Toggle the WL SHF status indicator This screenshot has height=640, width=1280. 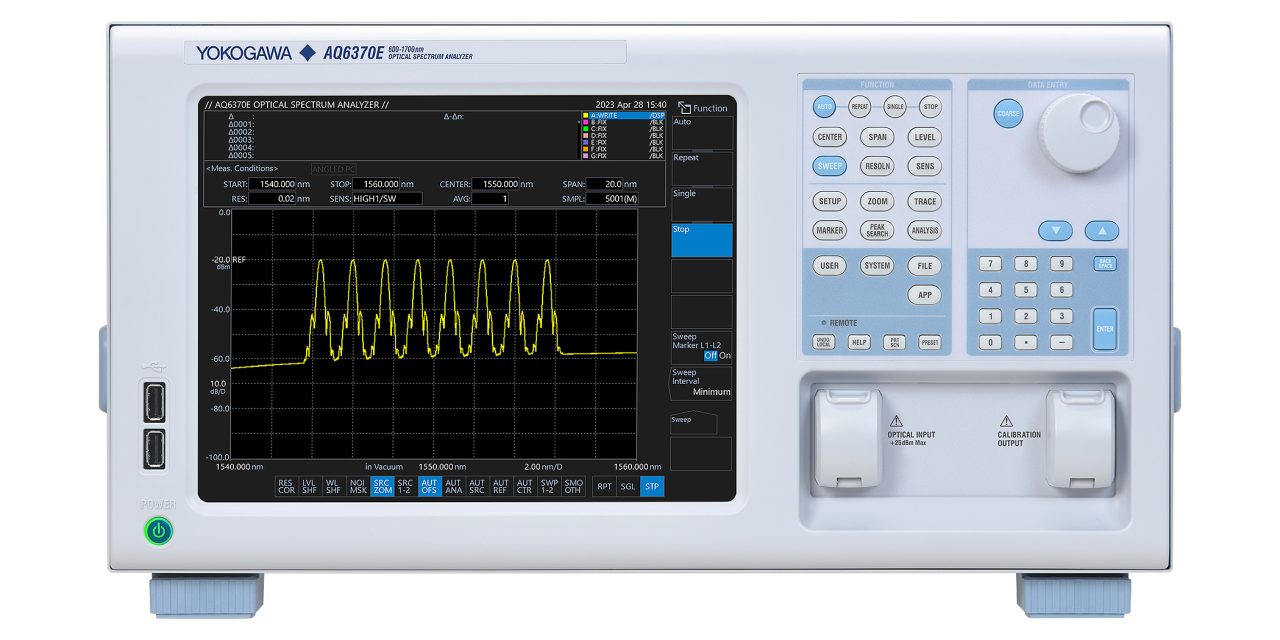pos(334,487)
